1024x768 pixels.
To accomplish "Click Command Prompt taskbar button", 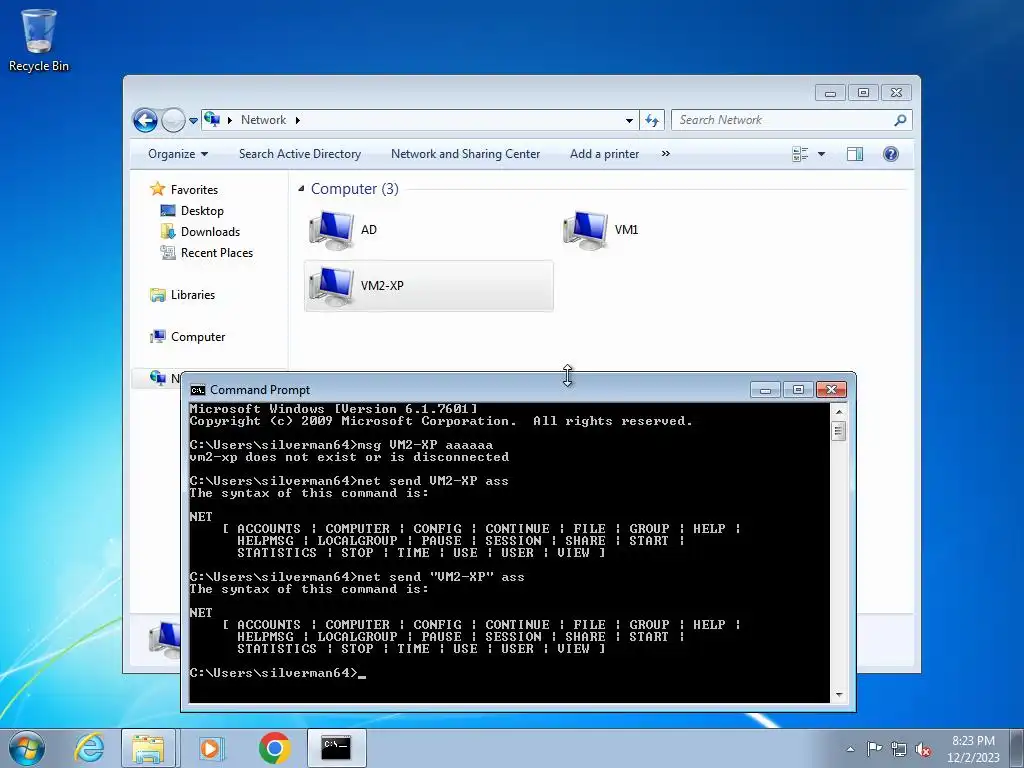I will point(336,748).
